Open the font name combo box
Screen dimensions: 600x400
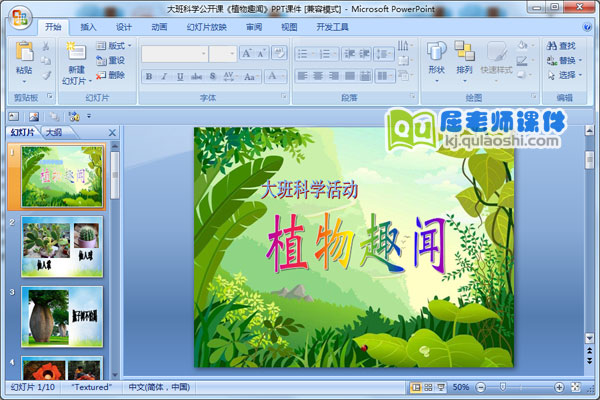[x=174, y=54]
